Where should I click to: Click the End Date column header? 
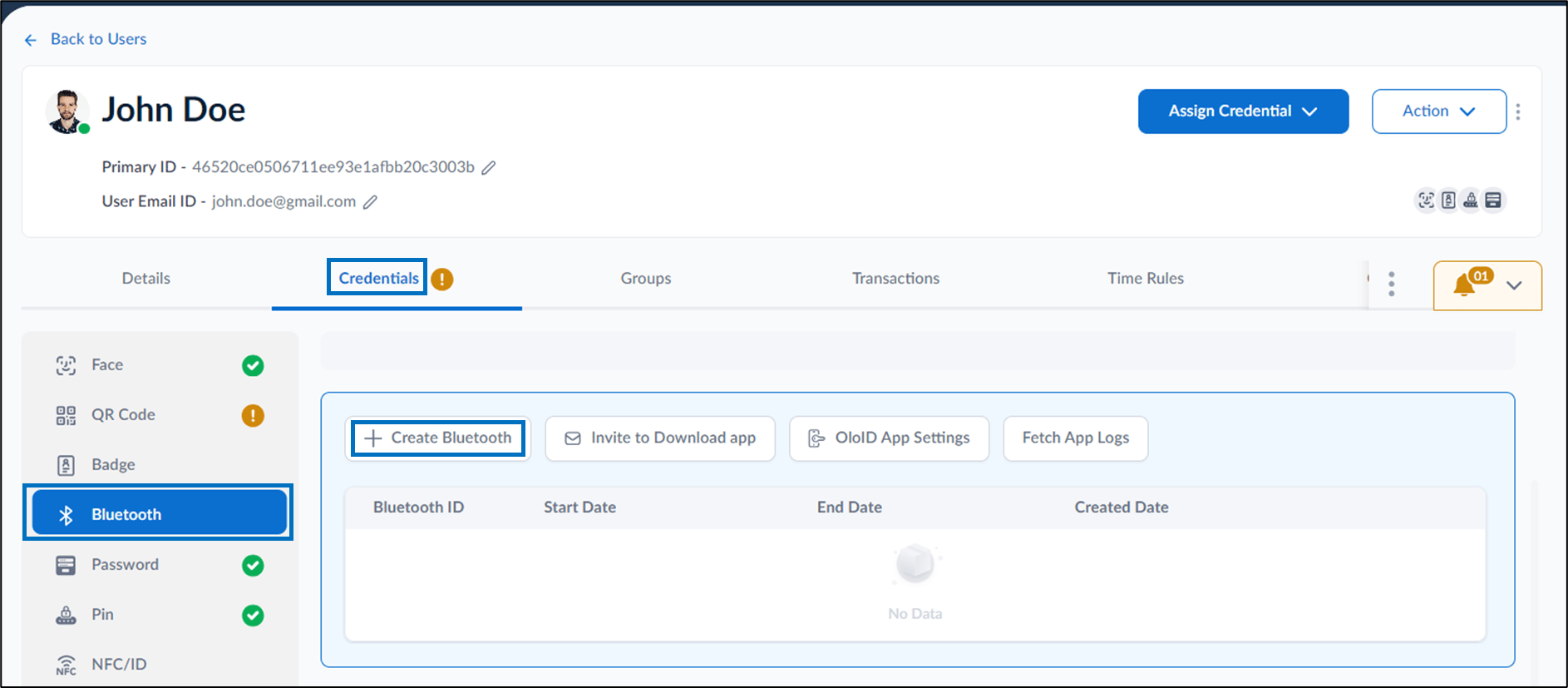[849, 507]
